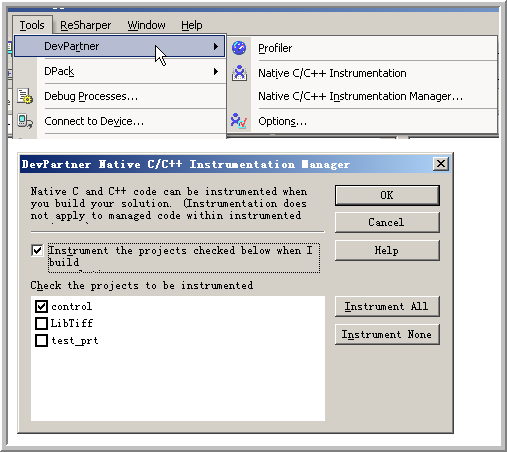The image size is (507, 452).
Task: Select Native C/C++ Instrumentation entry
Action: click(x=362, y=73)
